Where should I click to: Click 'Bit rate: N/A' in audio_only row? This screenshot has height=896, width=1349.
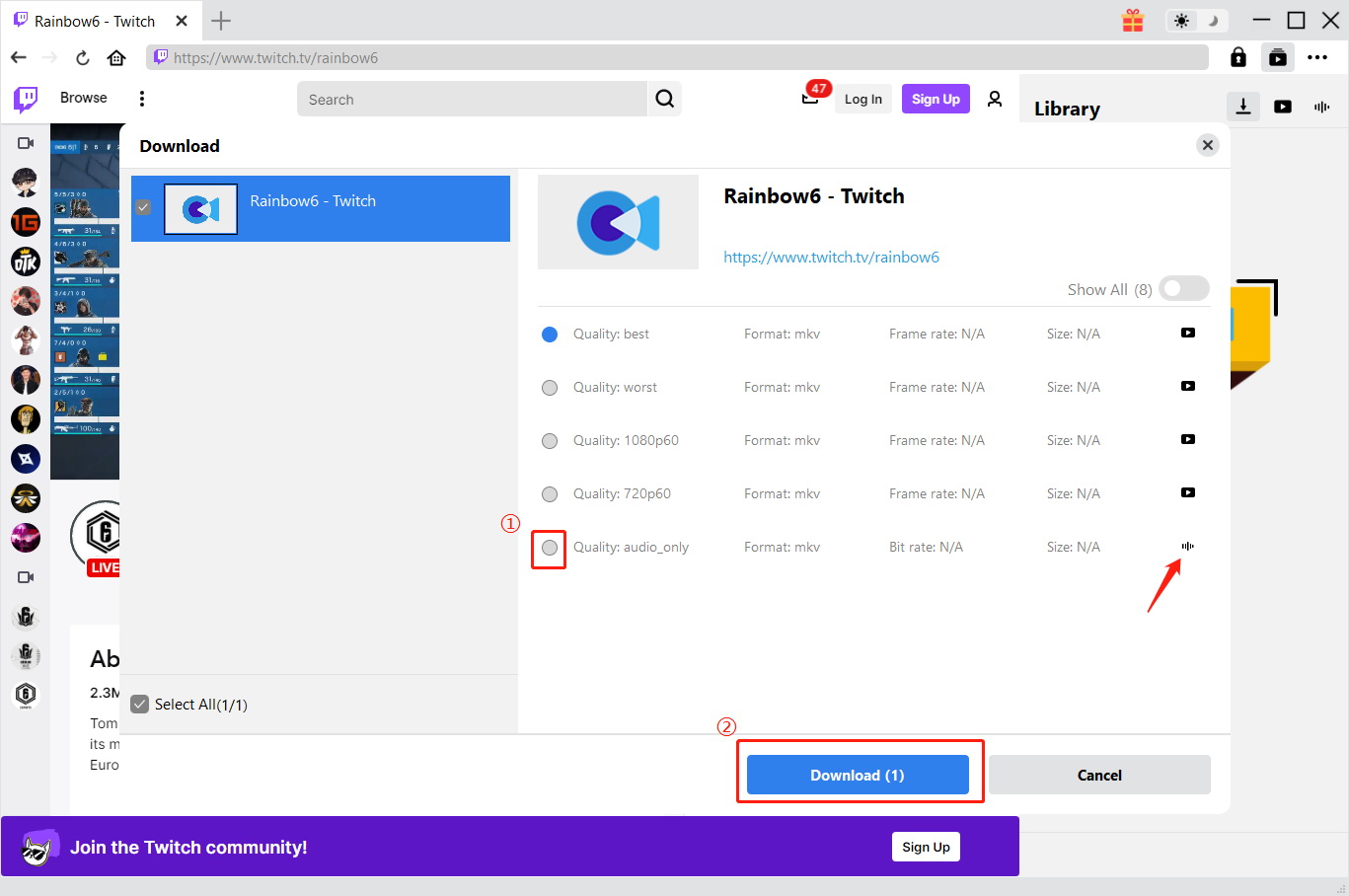point(926,547)
